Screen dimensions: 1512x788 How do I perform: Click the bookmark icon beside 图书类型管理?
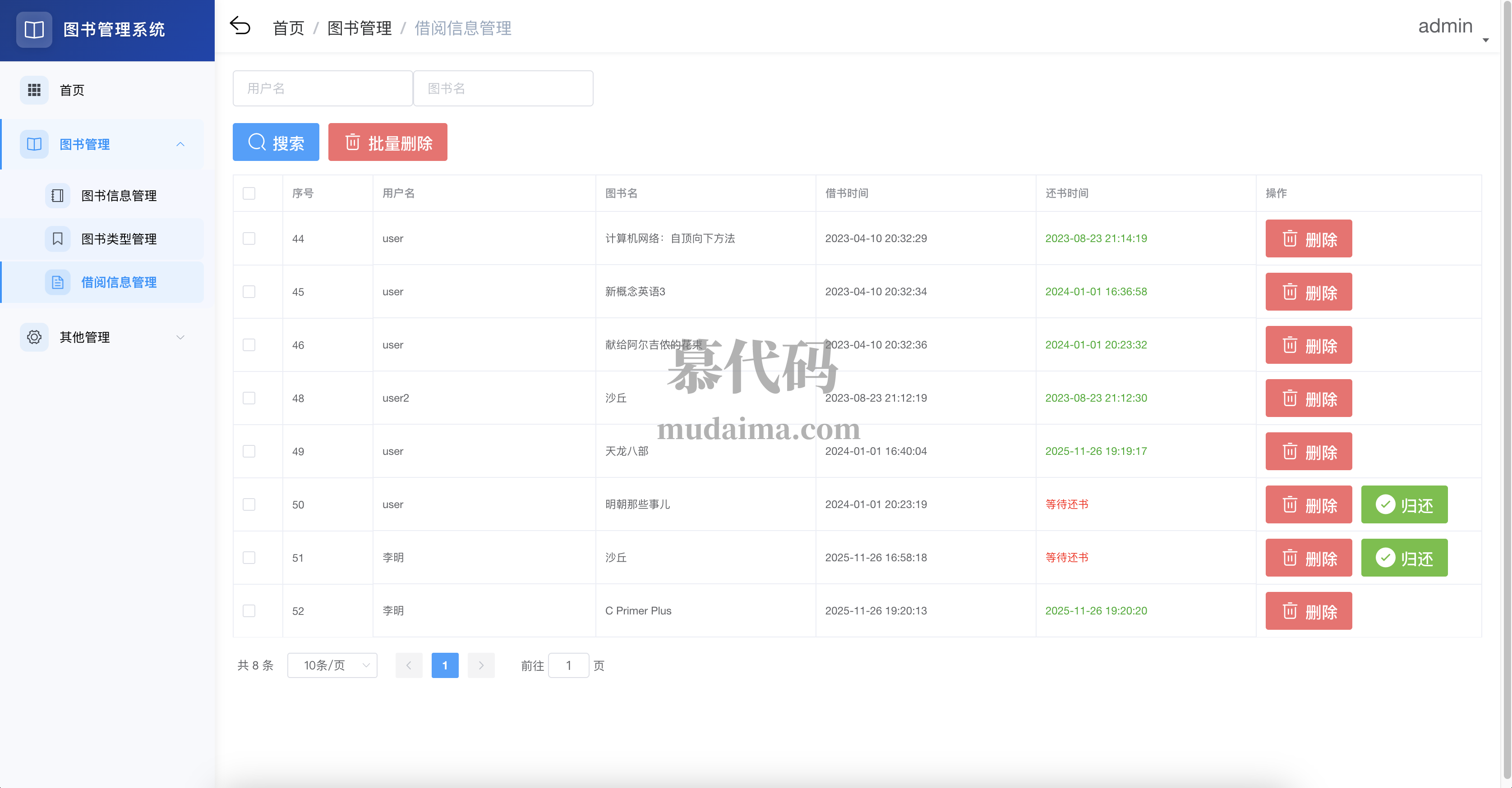click(x=57, y=238)
